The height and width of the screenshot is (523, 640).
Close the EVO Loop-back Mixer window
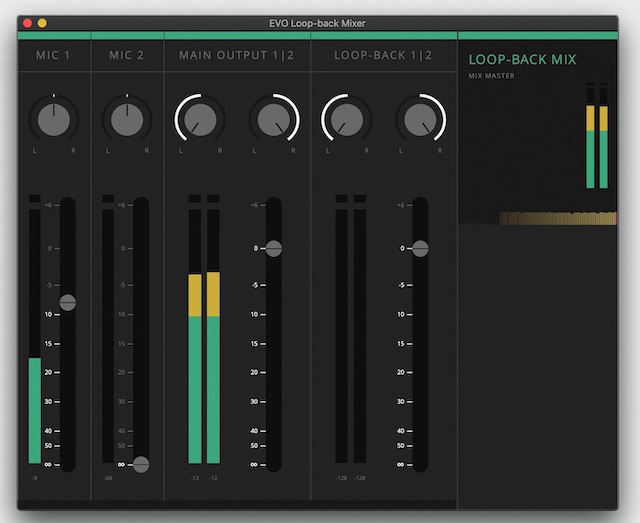click(27, 23)
